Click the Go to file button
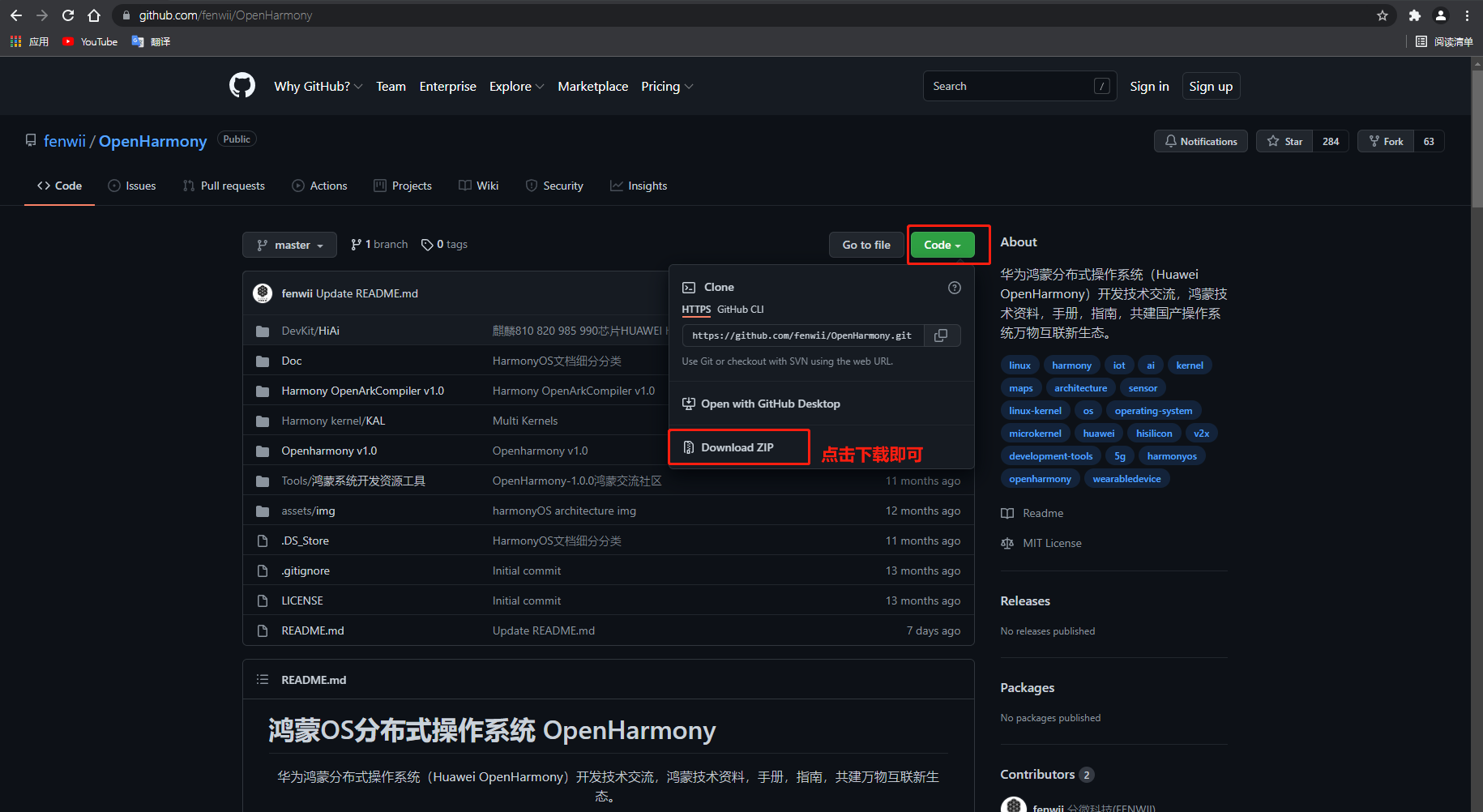This screenshot has height=812, width=1483. 866,245
